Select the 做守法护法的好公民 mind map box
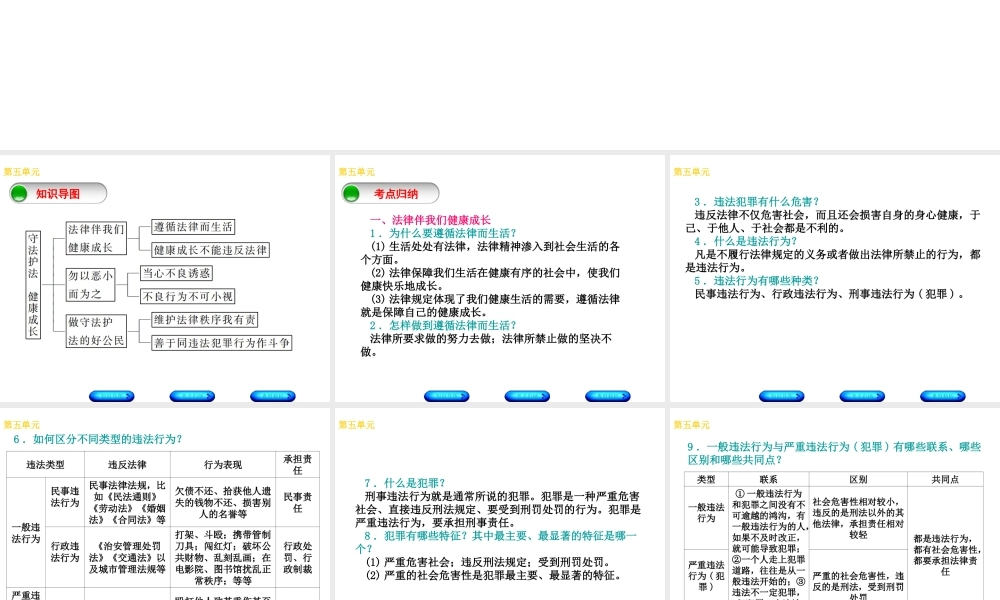Screen dimensions: 1000x600 pyautogui.click(x=96, y=331)
